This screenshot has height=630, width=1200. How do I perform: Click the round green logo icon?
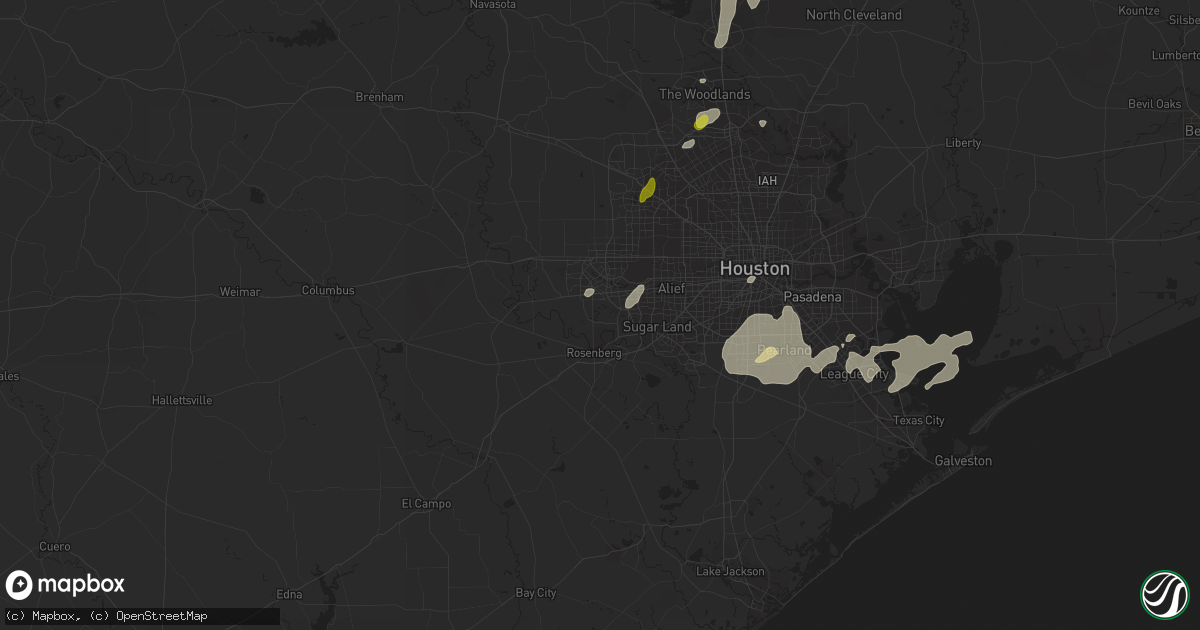1164,594
